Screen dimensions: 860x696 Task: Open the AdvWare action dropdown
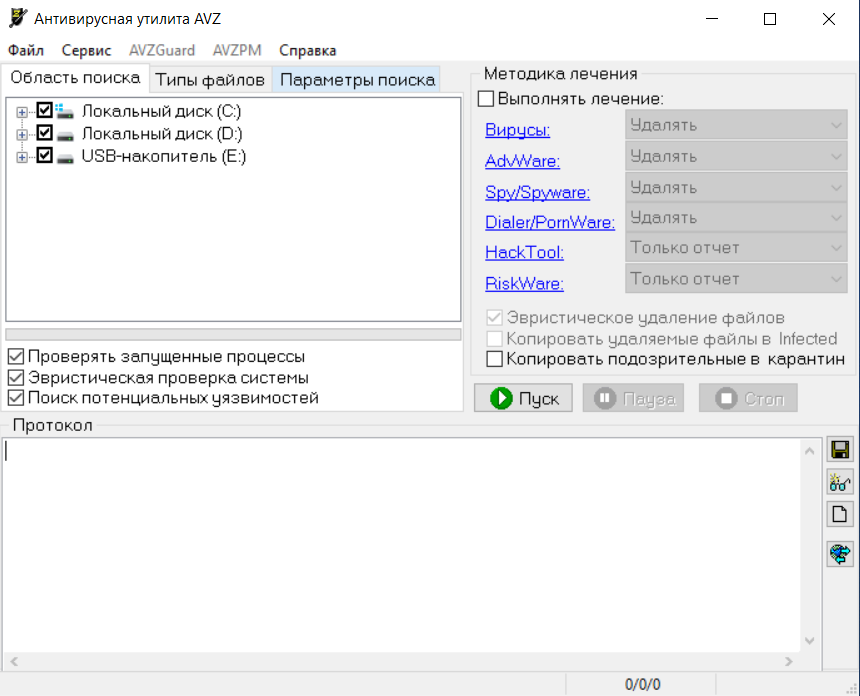pos(736,156)
